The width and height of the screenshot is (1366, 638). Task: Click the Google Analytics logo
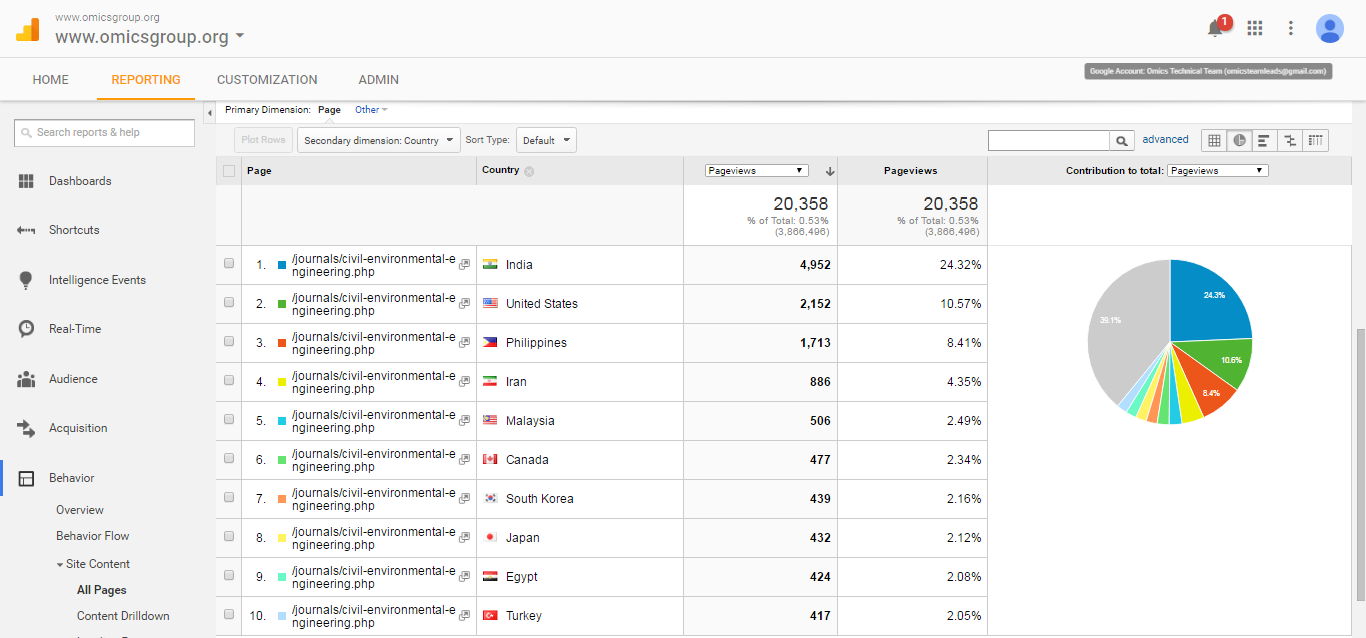(27, 29)
